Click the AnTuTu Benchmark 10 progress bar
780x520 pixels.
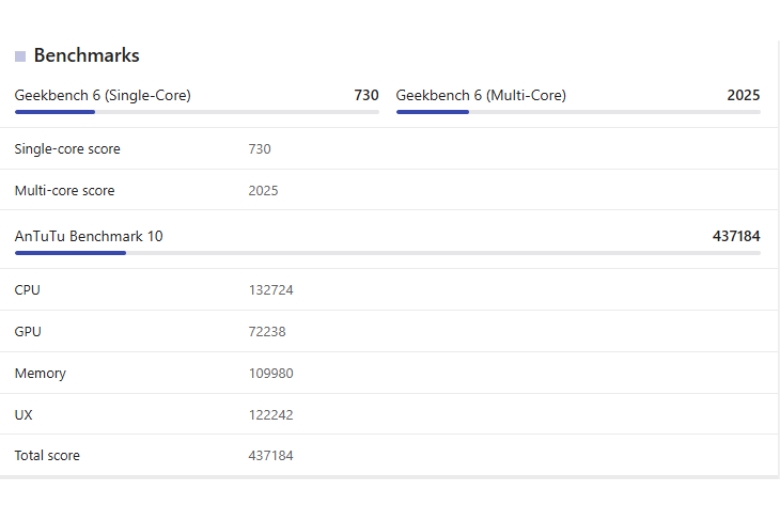pyautogui.click(x=388, y=253)
